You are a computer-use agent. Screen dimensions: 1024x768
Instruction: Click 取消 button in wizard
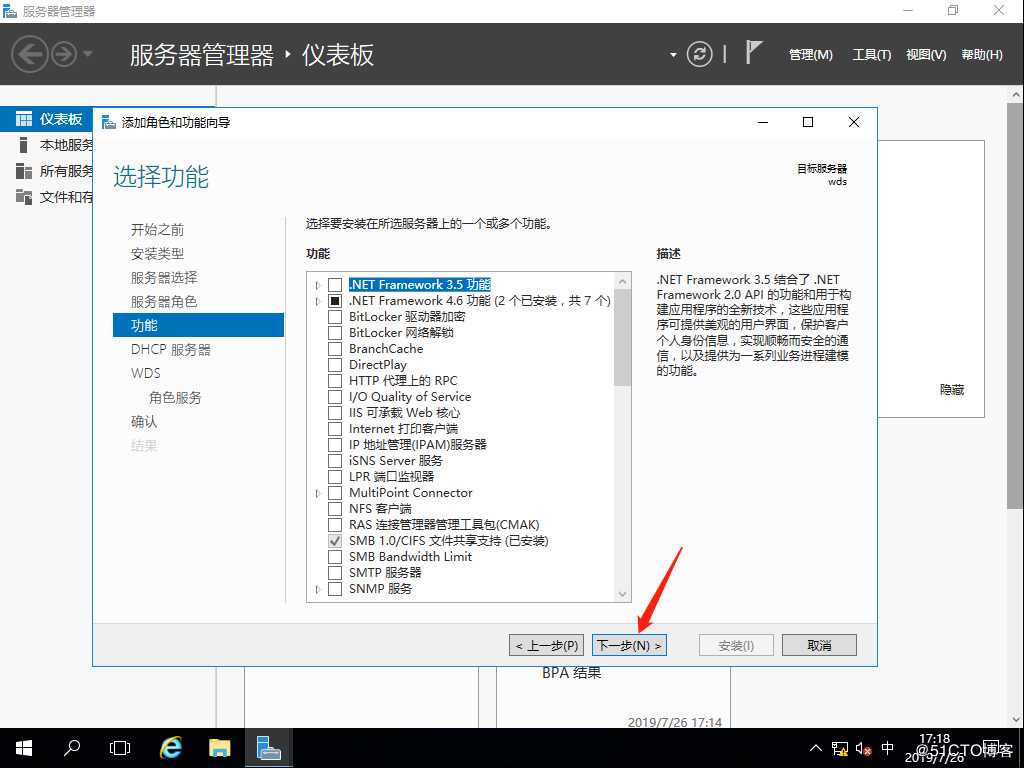[819, 645]
